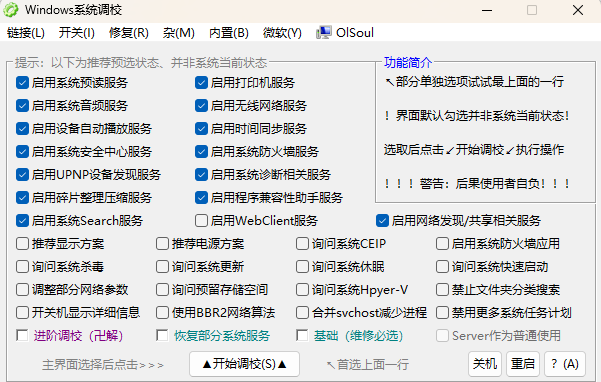Uncheck 启用系统预读服务
Image resolution: width=601 pixels, height=382 pixels.
[22, 83]
